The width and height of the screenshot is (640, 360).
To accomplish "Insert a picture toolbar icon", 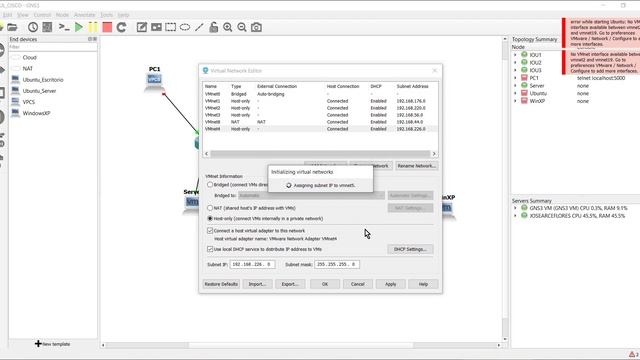I will pos(156,27).
